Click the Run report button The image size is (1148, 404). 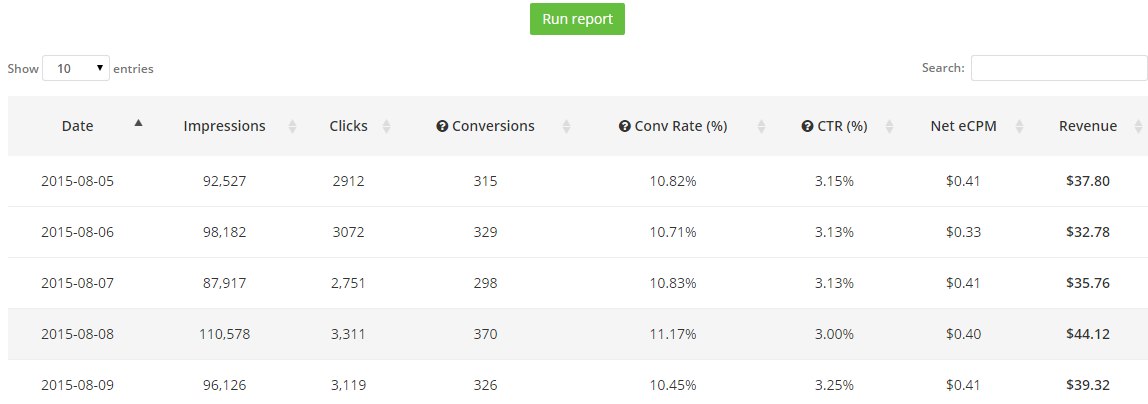tap(577, 19)
